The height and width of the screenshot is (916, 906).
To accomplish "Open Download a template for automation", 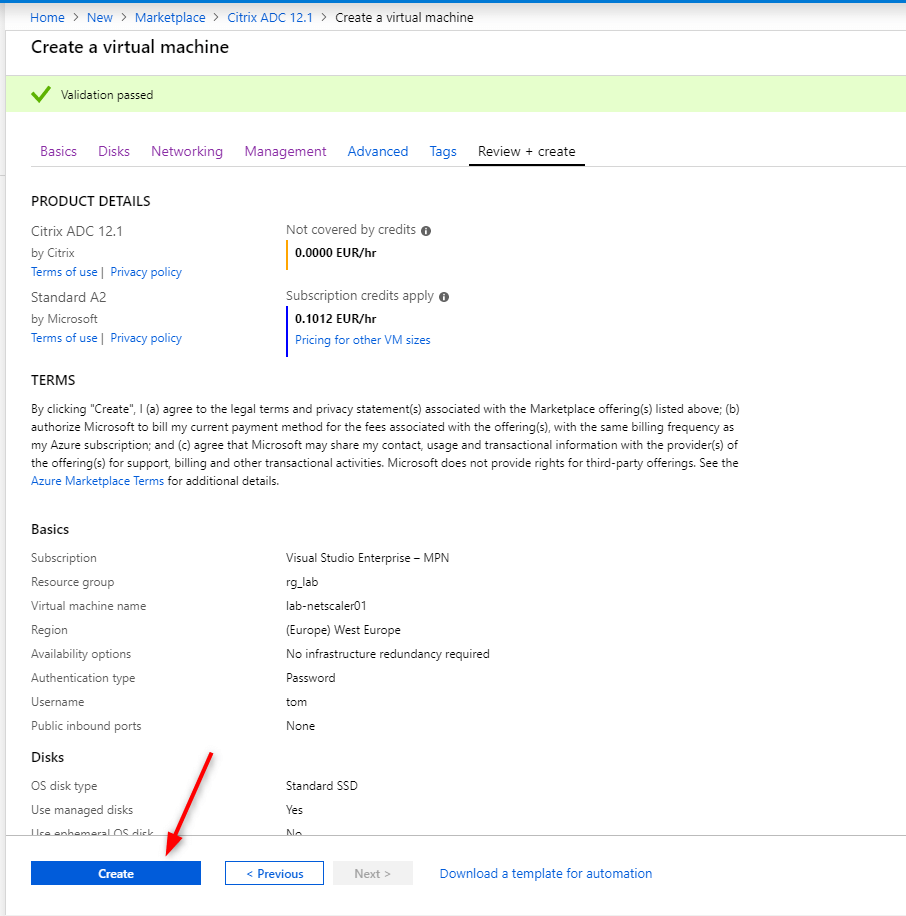I will [546, 873].
